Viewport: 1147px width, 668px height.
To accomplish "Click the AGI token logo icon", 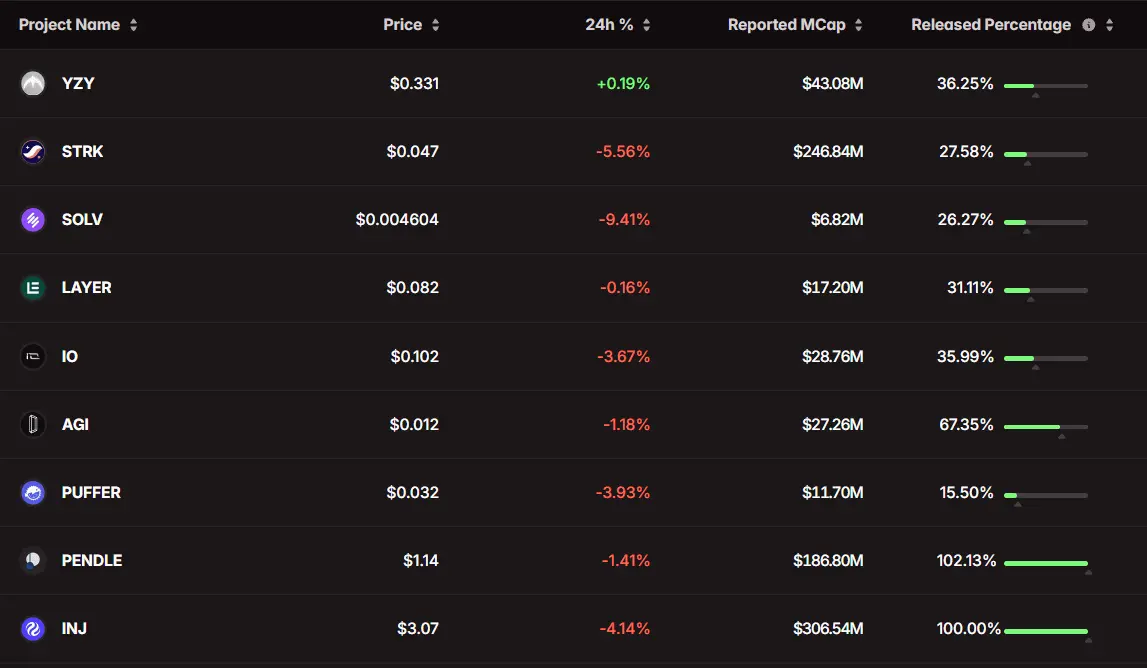I will click(33, 425).
